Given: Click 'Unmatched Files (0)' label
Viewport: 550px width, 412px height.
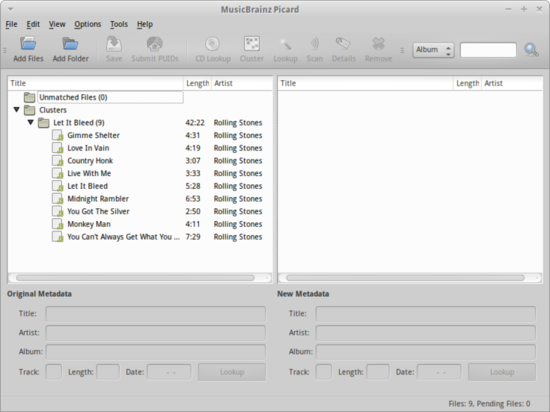Looking at the screenshot, I should point(73,97).
